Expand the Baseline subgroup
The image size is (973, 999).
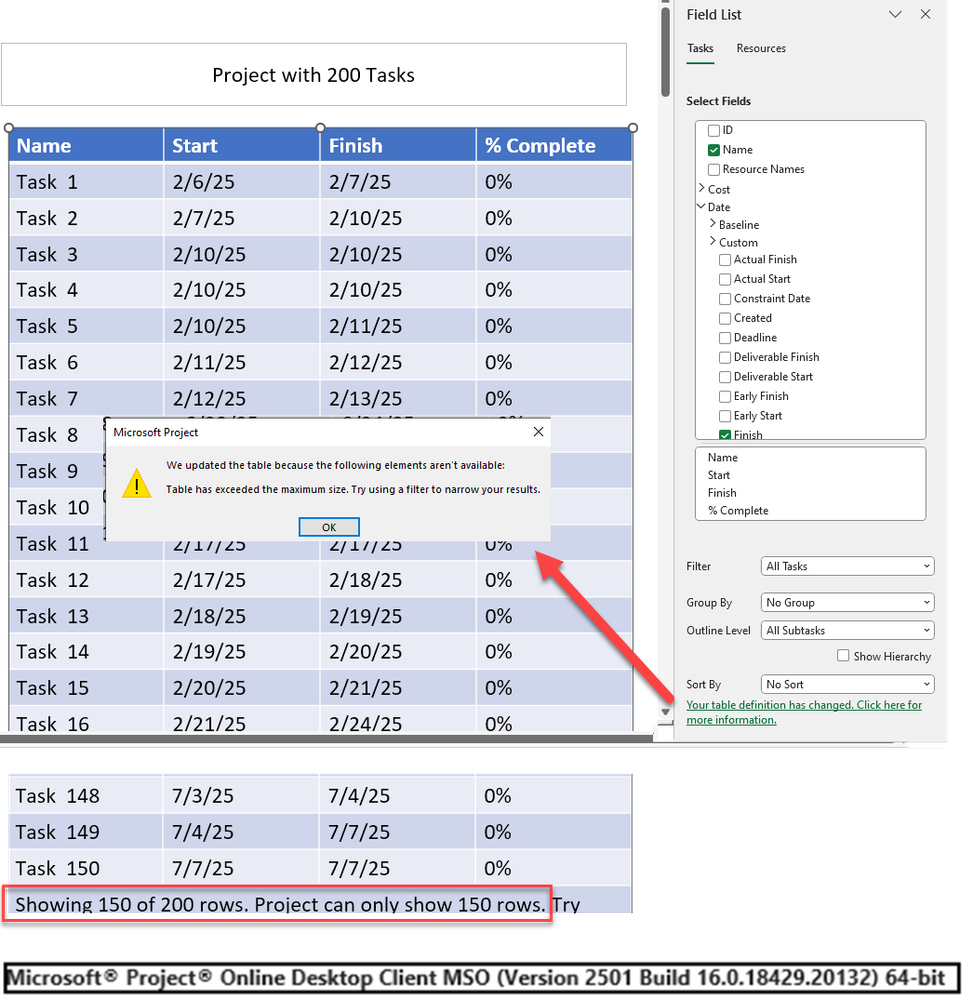[712, 224]
